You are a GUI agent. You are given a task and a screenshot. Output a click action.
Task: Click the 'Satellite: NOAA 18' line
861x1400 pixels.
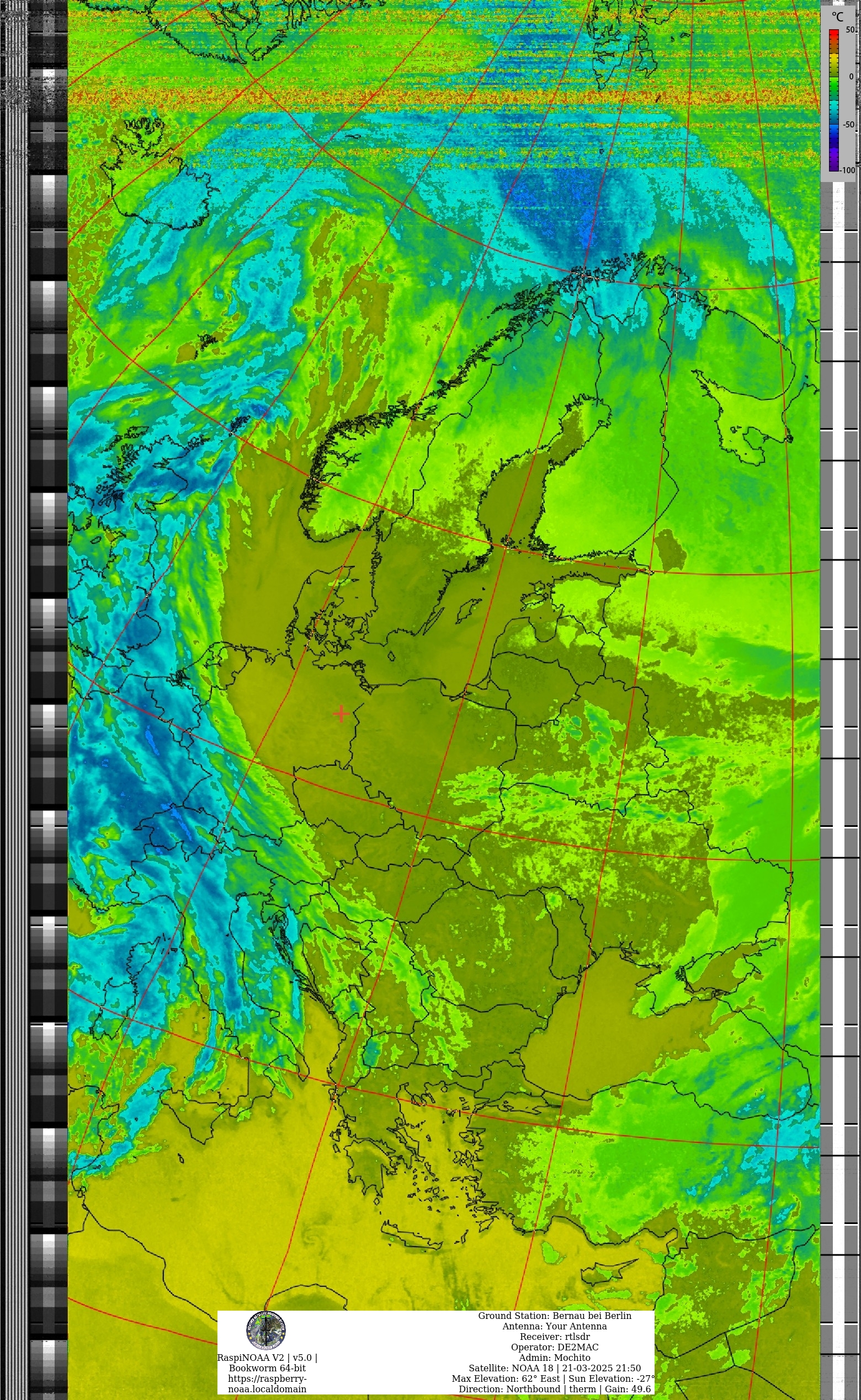click(x=554, y=1368)
